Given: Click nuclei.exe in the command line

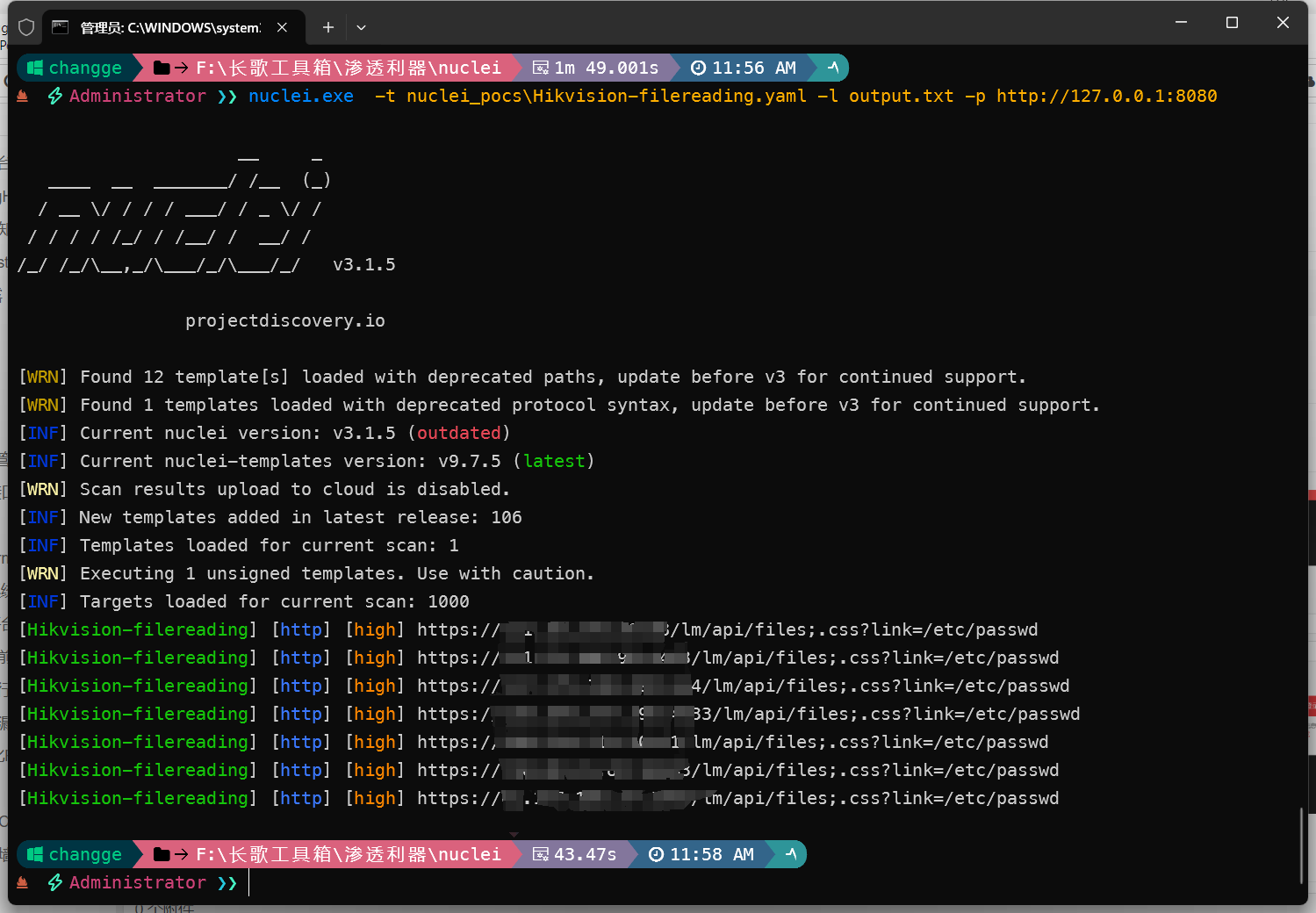Looking at the screenshot, I should click(x=301, y=96).
